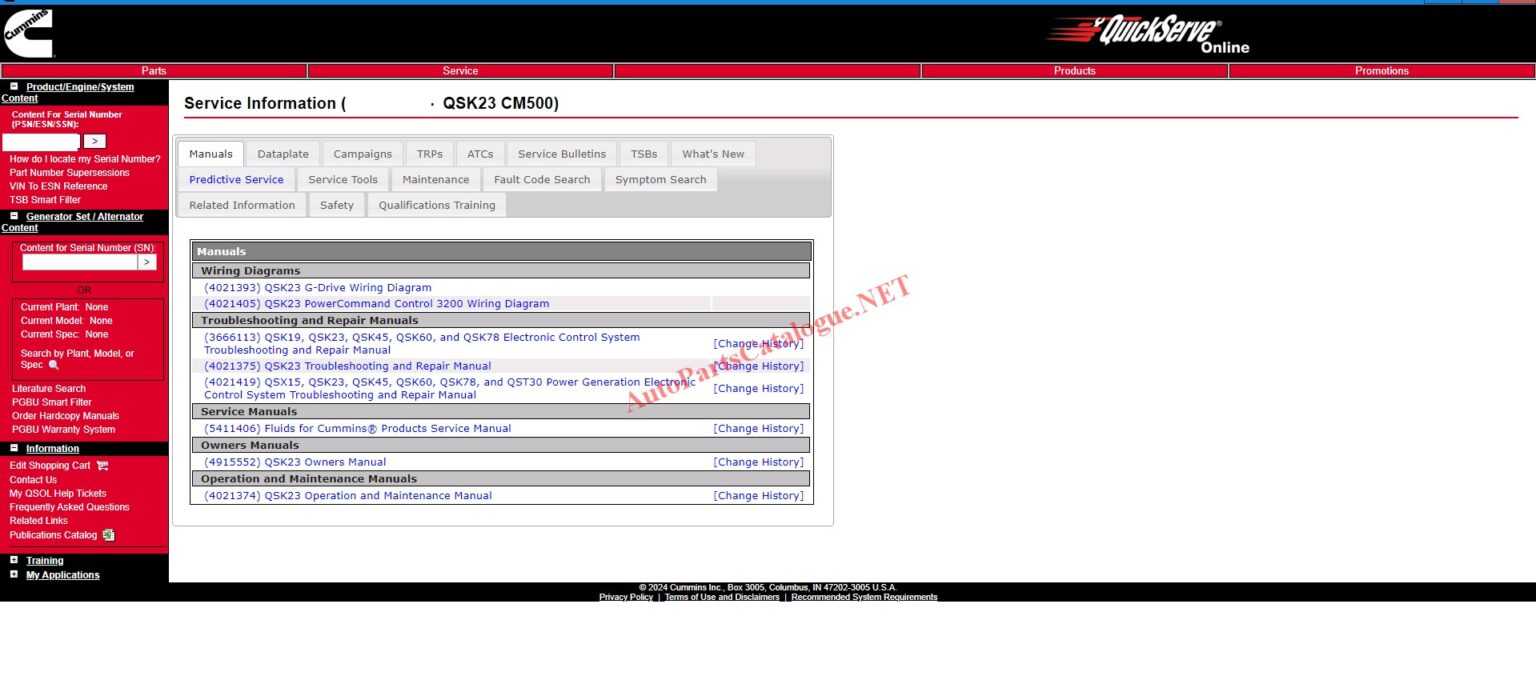Click the arrow beside Generator Set serial field
Image resolution: width=1536 pixels, height=688 pixels.
coord(146,261)
